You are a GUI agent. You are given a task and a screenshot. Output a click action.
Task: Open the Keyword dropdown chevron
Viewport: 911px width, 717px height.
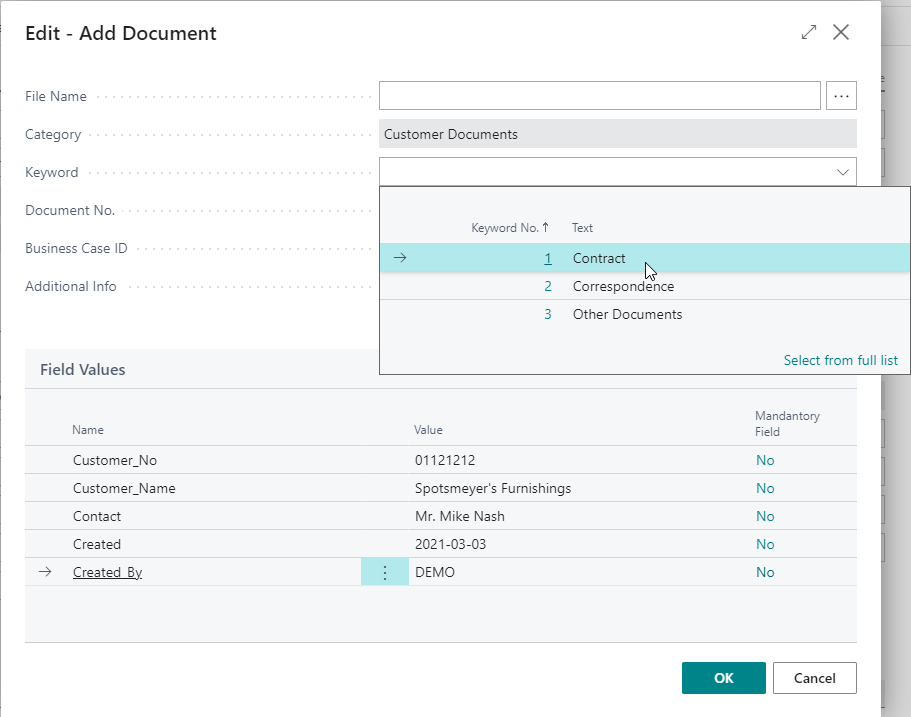tap(842, 172)
